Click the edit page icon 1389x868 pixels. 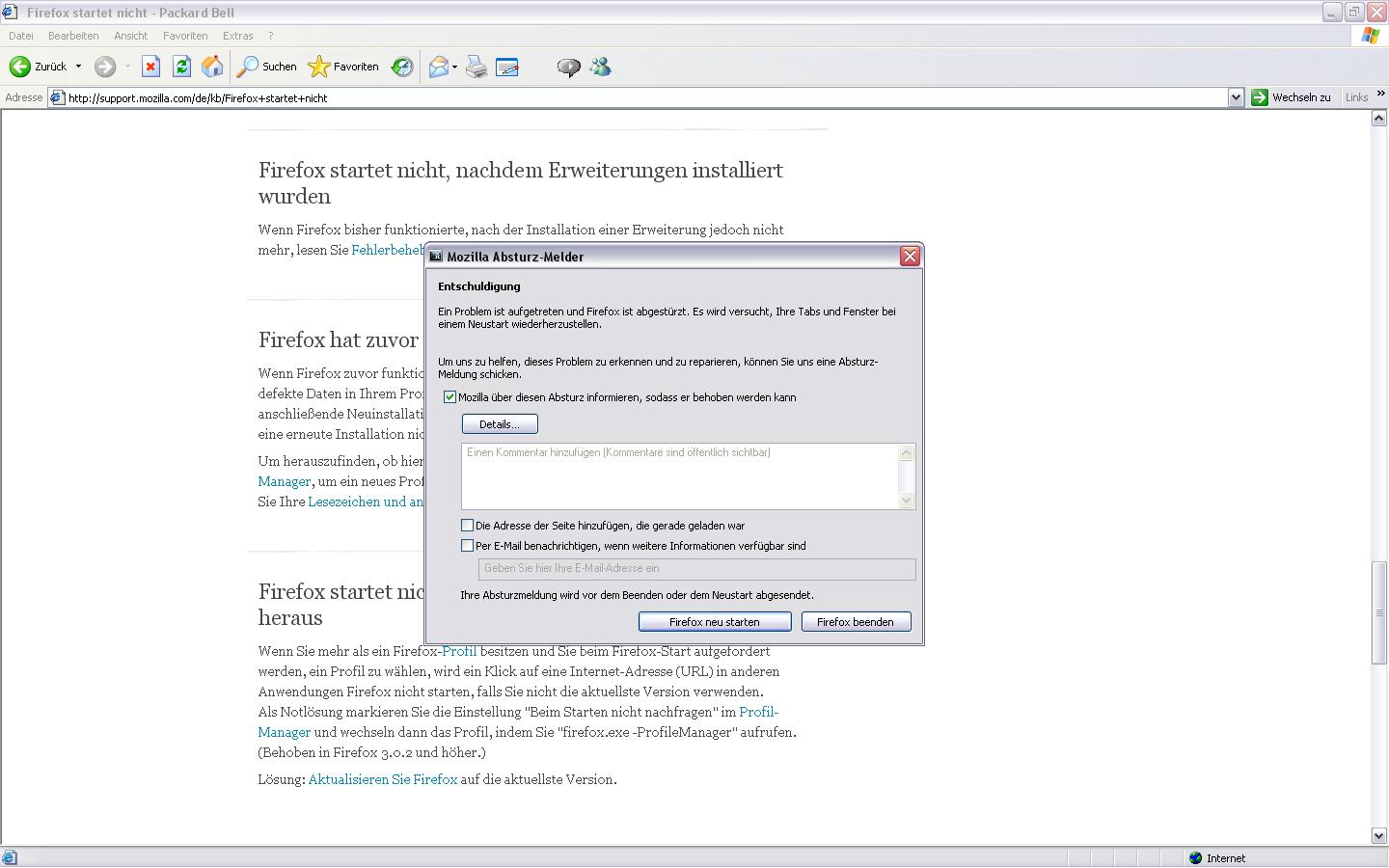click(507, 67)
